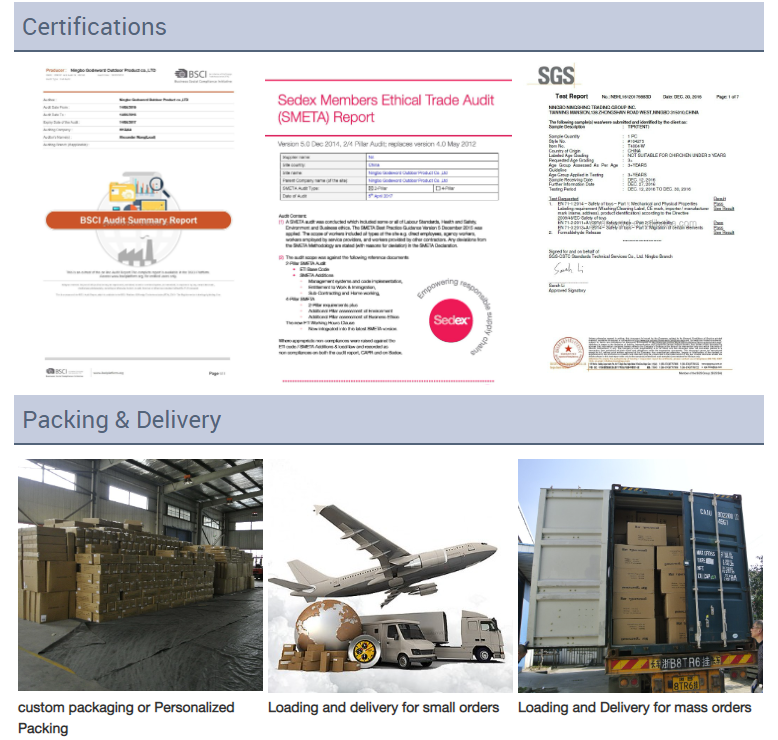
Task: Select the 'Loading and Delivery for mass orders' caption
Action: [635, 707]
